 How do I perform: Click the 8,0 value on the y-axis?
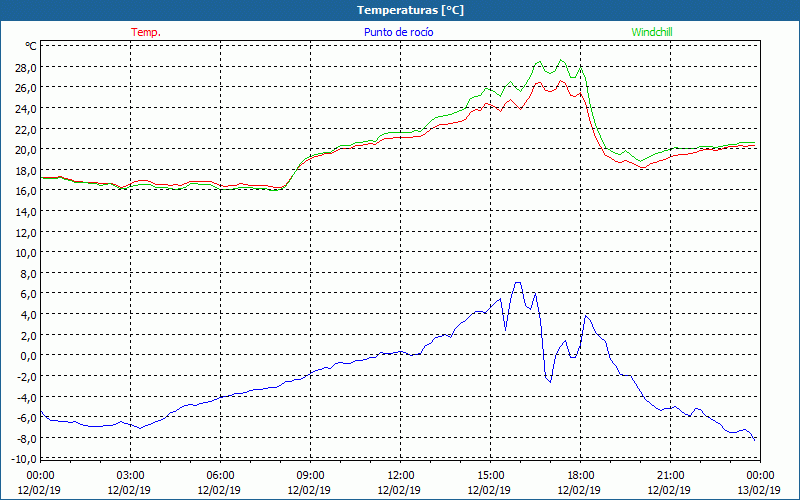pyautogui.click(x=29, y=273)
